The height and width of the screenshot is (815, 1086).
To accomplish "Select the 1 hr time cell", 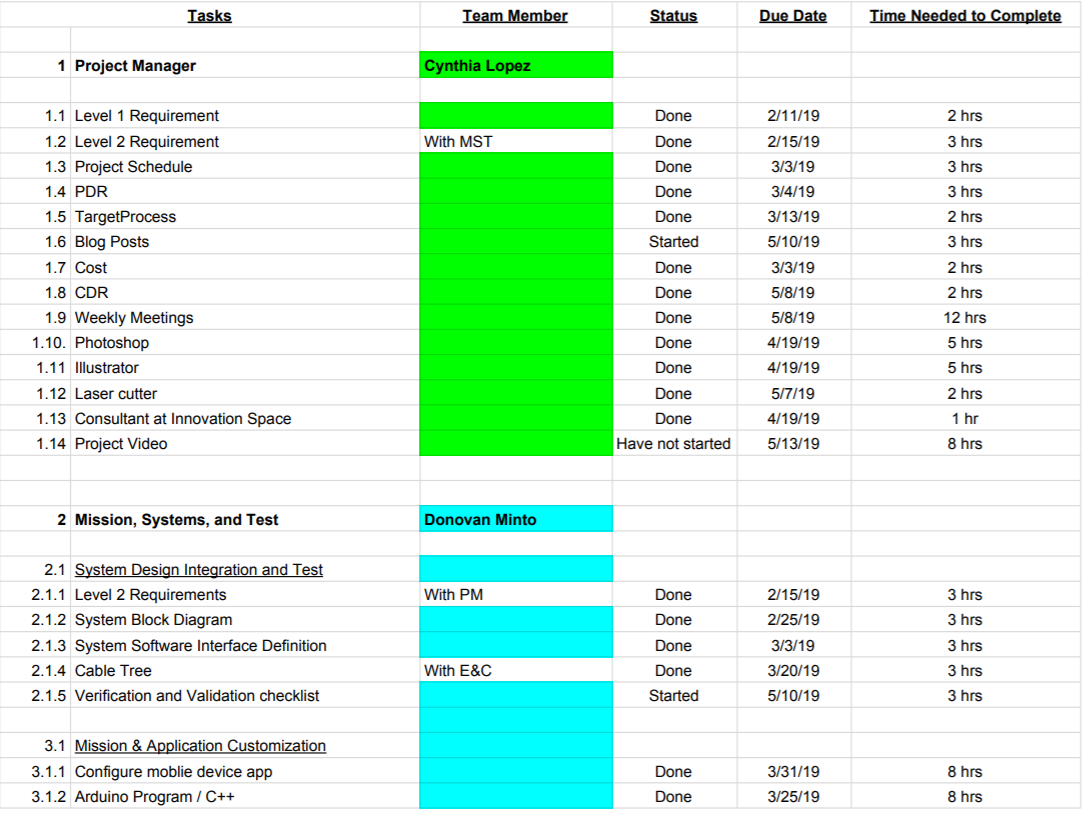I will (x=964, y=419).
